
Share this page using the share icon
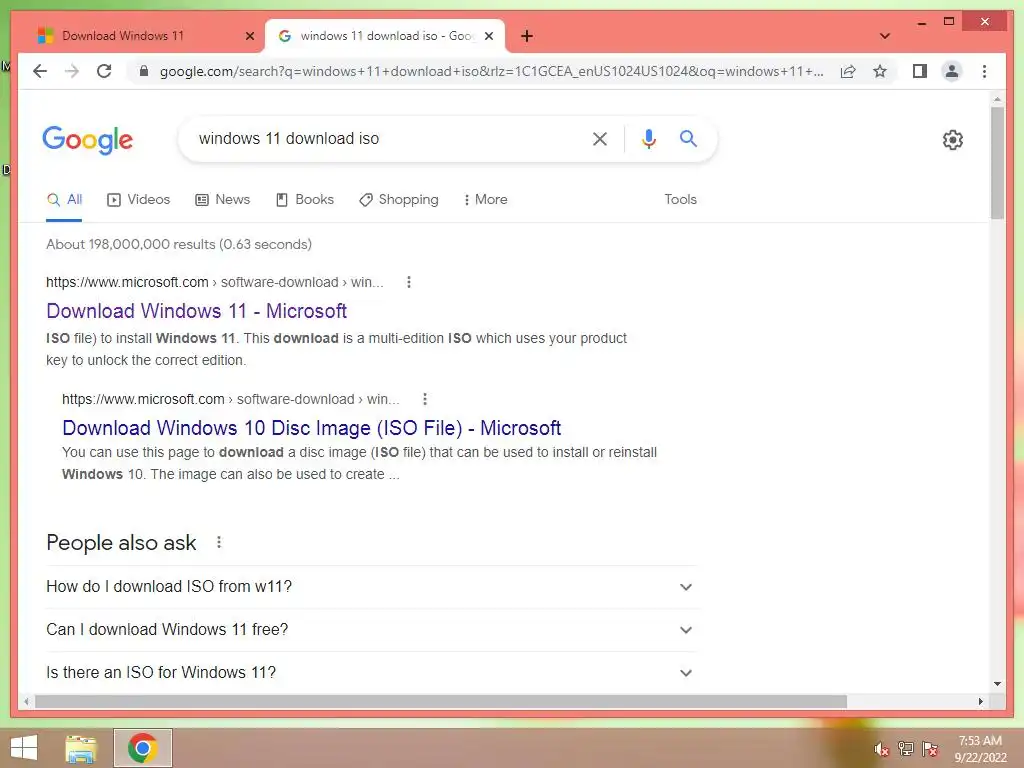[848, 71]
